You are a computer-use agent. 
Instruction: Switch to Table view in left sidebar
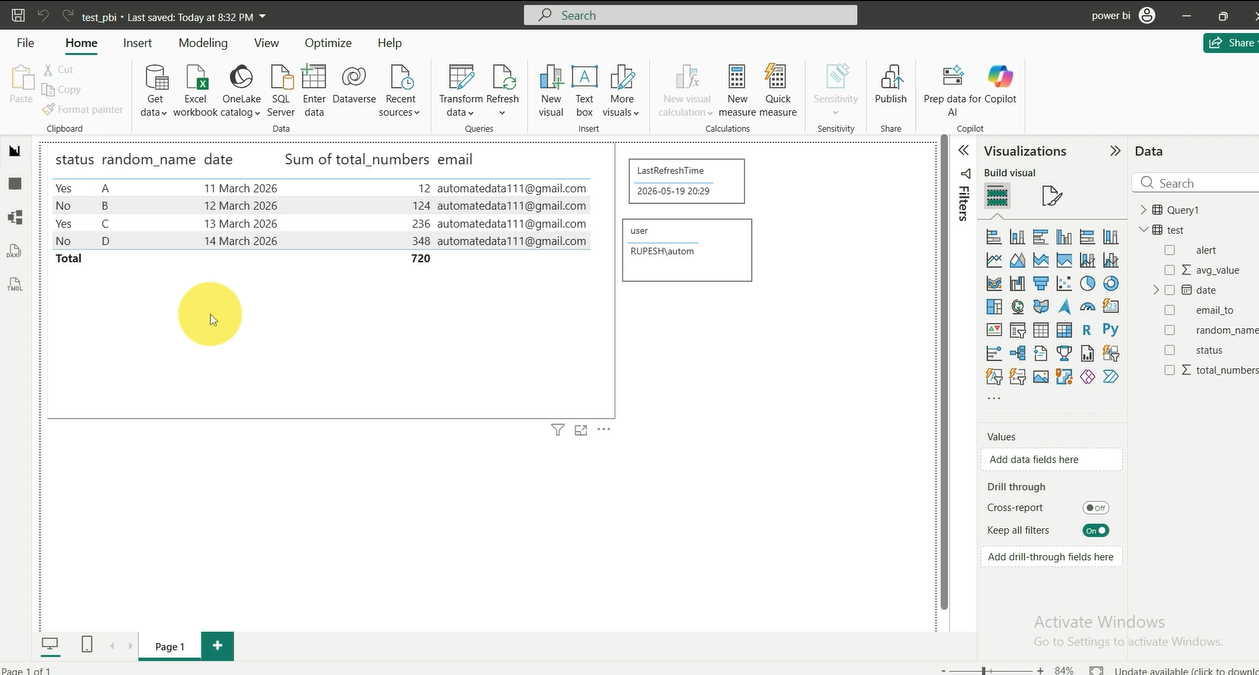[x=15, y=184]
